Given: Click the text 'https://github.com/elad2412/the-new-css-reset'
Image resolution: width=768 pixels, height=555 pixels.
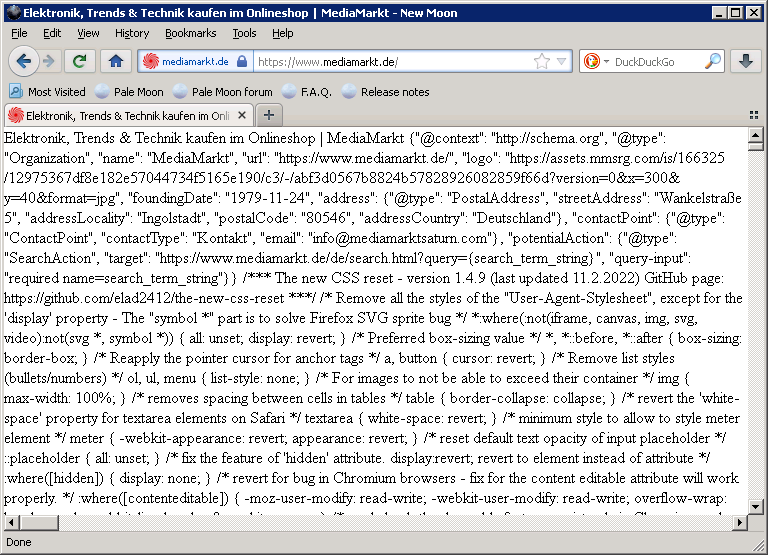Looking at the screenshot, I should [144, 298].
